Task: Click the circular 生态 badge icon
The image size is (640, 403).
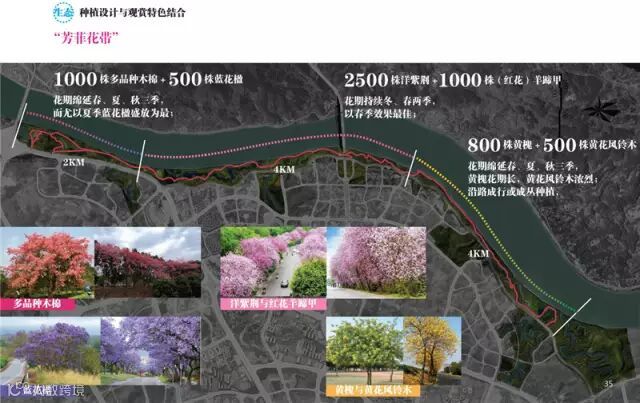Action: [63, 12]
